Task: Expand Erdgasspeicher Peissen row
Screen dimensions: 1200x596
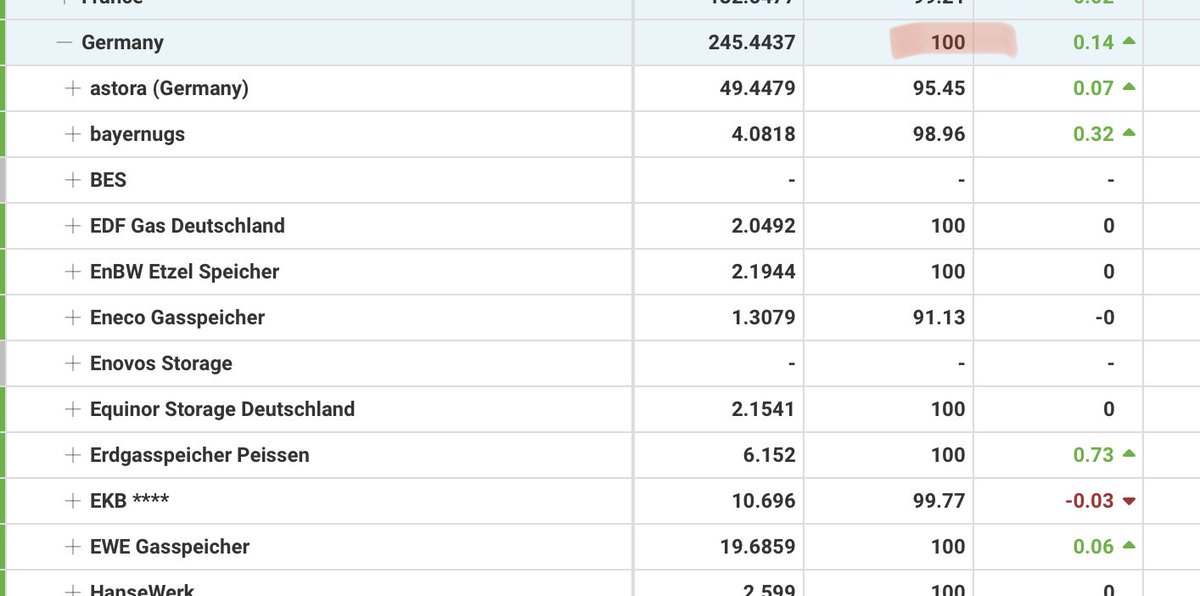Action: pos(72,455)
